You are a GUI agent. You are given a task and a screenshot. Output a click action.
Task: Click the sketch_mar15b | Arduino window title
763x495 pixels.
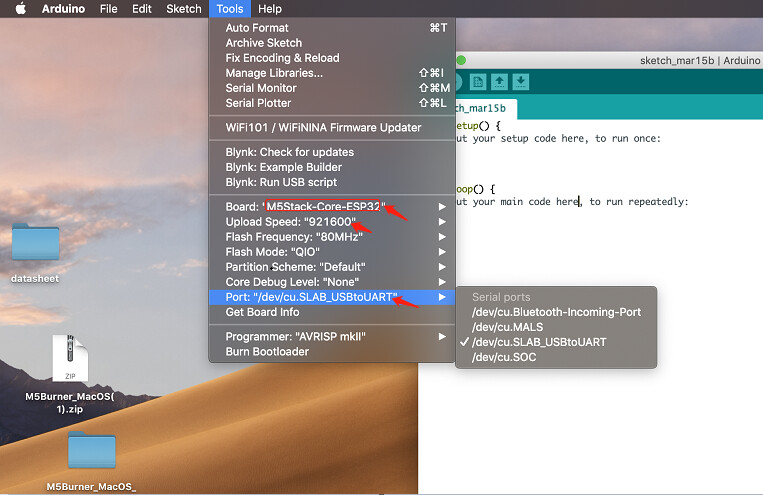click(x=700, y=60)
